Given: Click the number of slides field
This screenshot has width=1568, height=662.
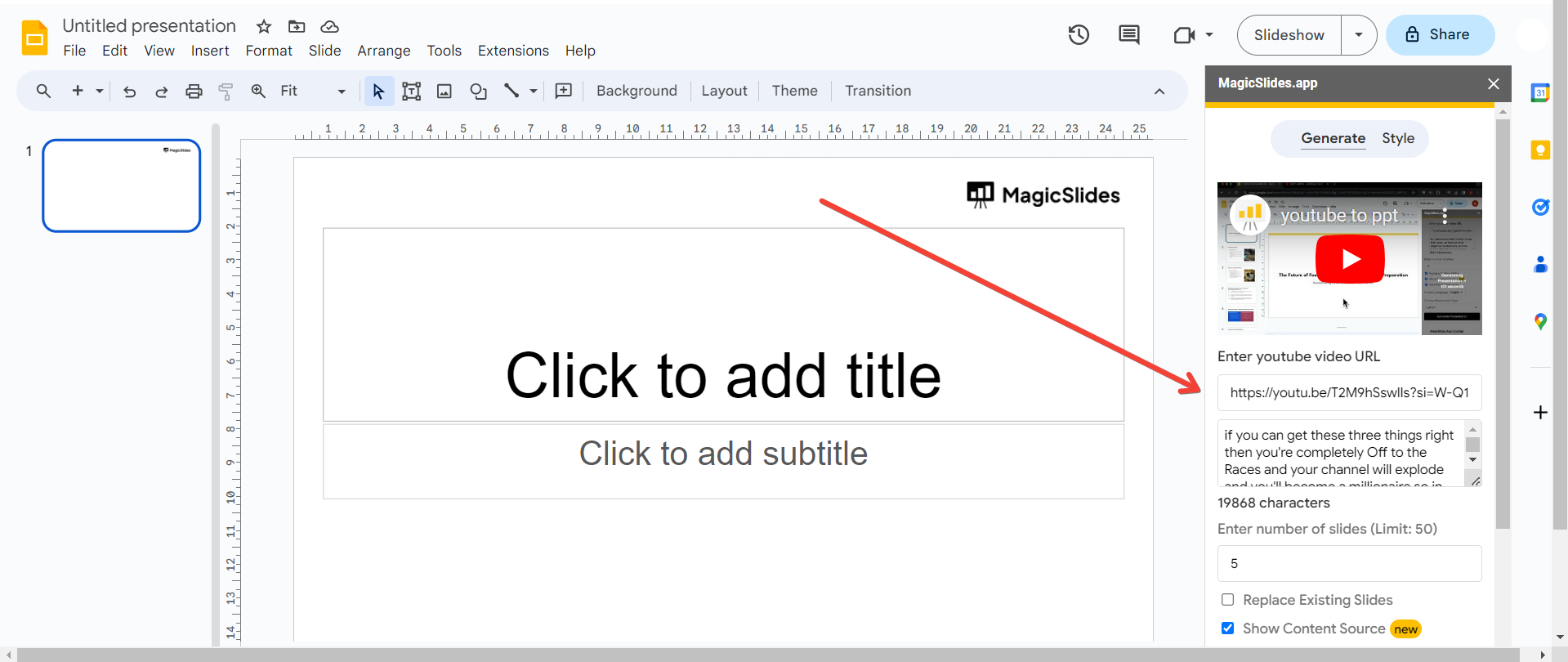Looking at the screenshot, I should tap(1349, 564).
